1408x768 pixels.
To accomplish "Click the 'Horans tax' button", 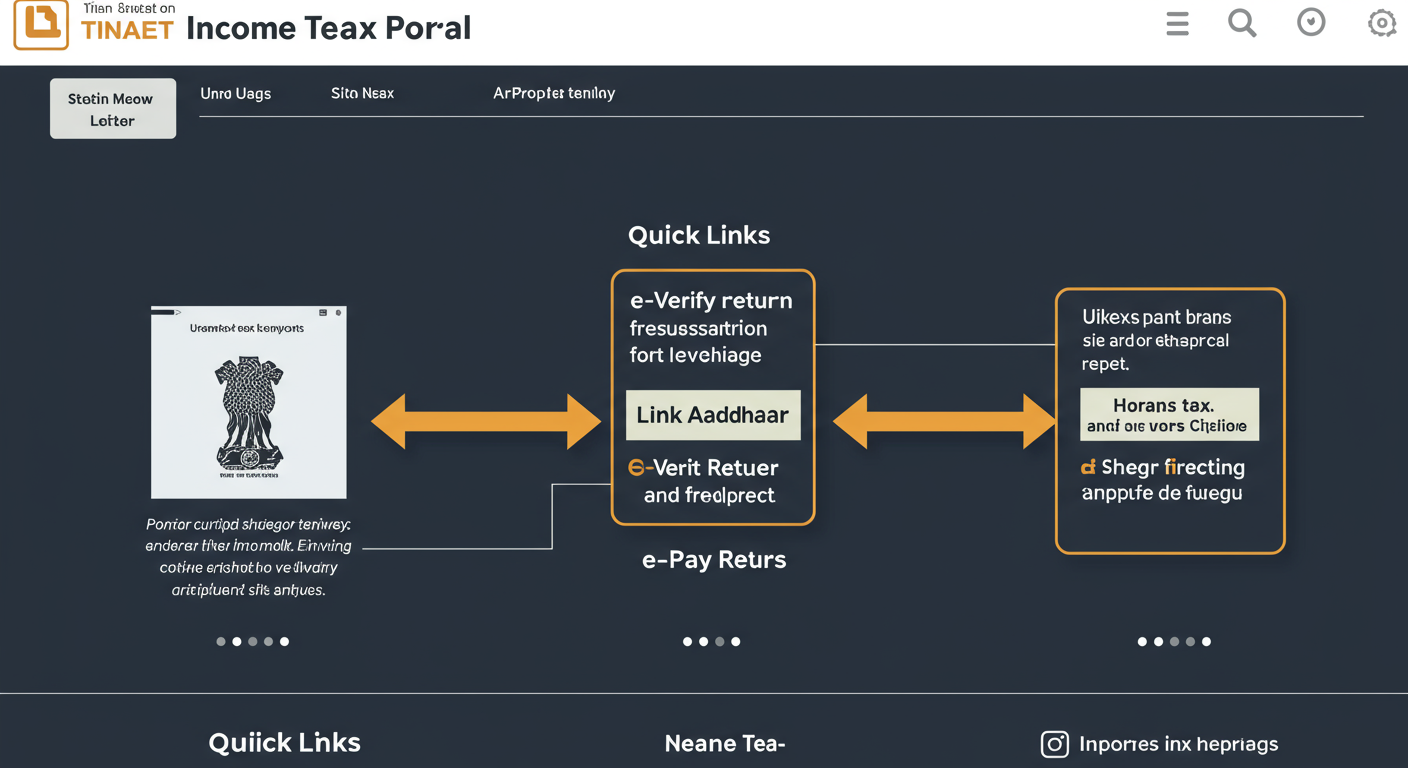I will tap(1169, 414).
